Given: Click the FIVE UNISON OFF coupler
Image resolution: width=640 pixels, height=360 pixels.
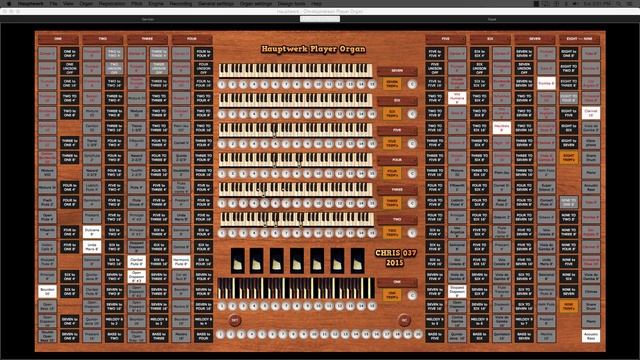Looking at the screenshot, I should point(435,68).
